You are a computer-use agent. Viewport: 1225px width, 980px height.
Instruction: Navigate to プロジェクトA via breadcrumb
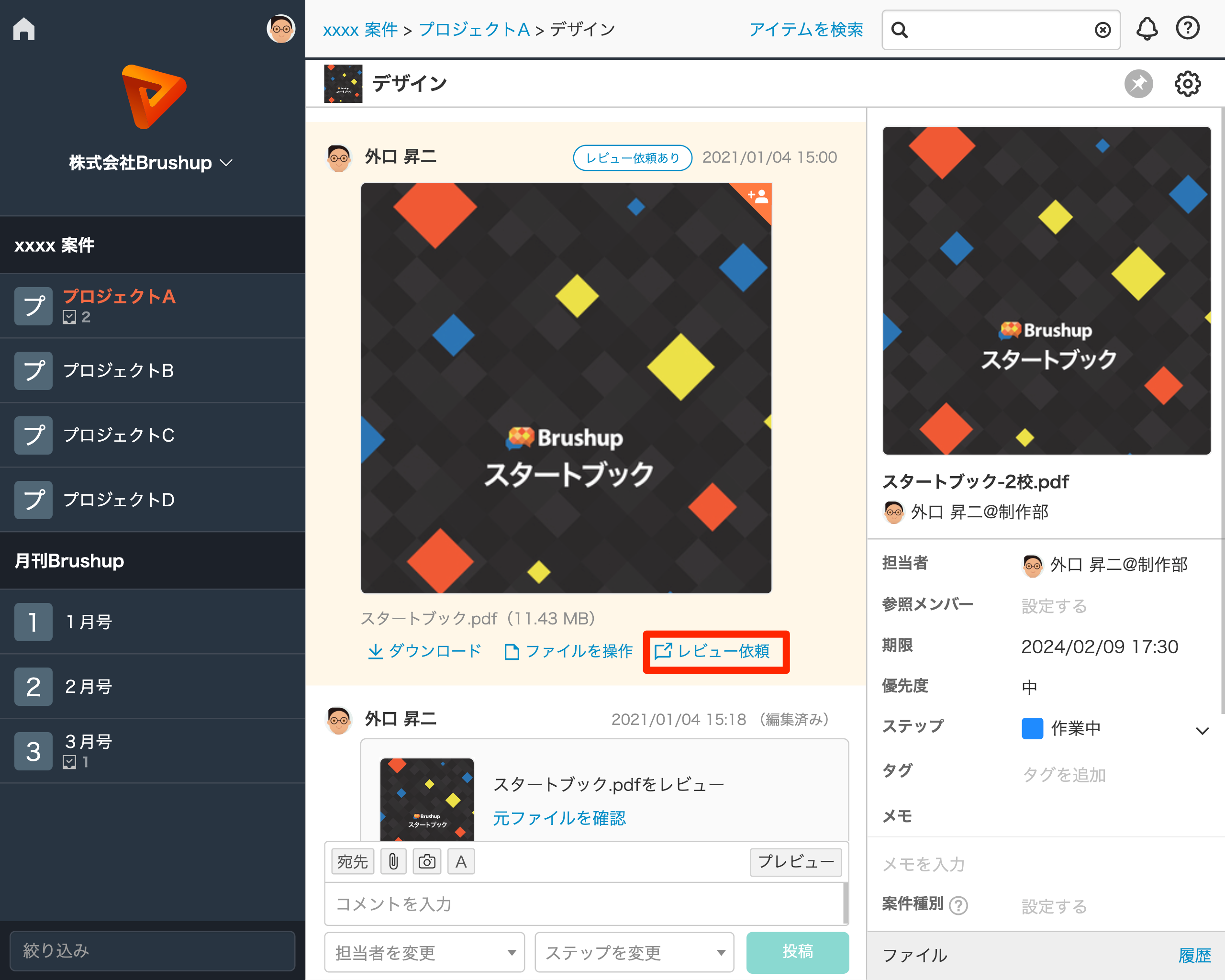coord(475,30)
